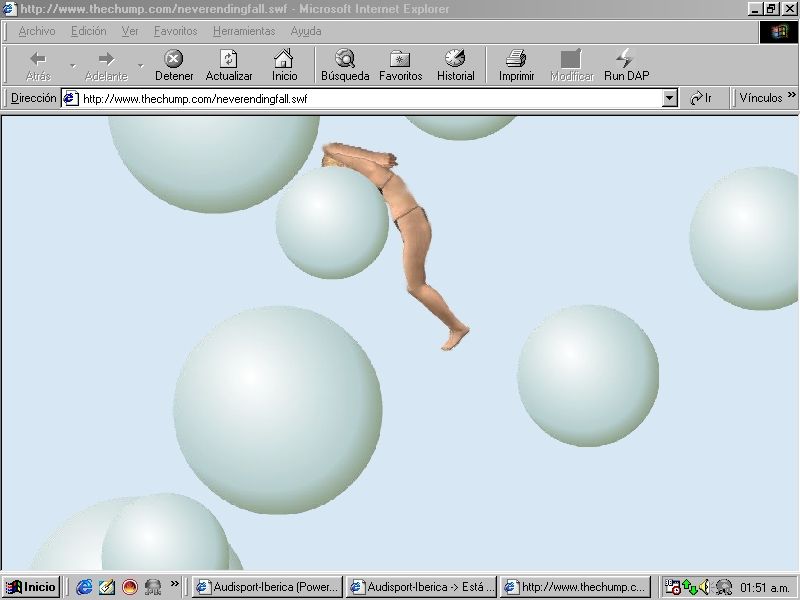
Task: Click the gray tray icon beside the clock
Action: [723, 587]
